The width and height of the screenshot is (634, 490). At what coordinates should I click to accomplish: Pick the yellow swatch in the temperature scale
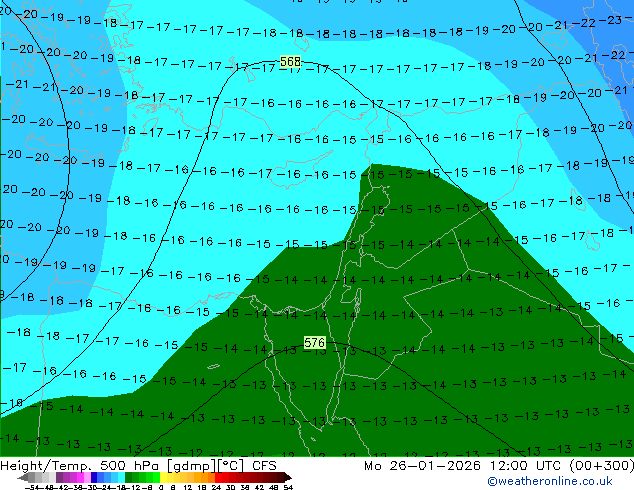click(164, 477)
